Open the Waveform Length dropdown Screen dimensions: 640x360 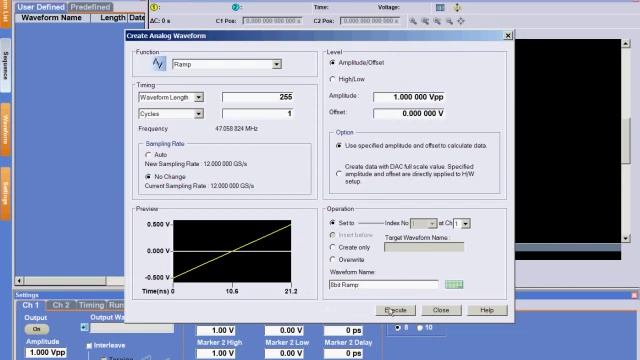pyautogui.click(x=199, y=97)
